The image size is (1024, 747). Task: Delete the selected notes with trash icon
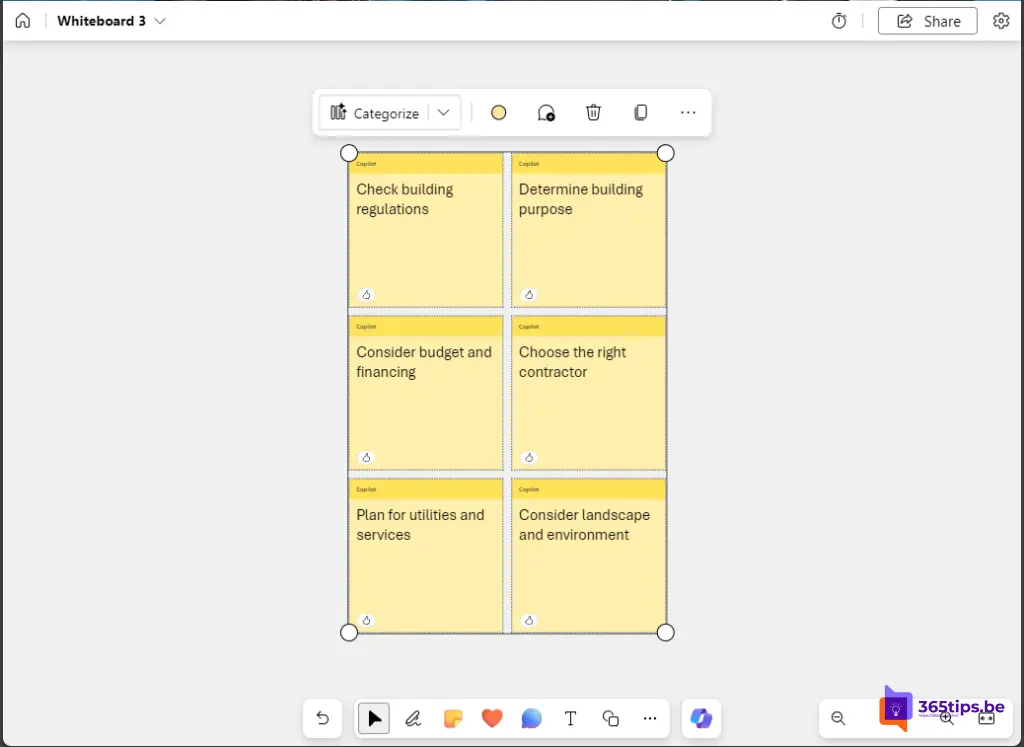593,113
